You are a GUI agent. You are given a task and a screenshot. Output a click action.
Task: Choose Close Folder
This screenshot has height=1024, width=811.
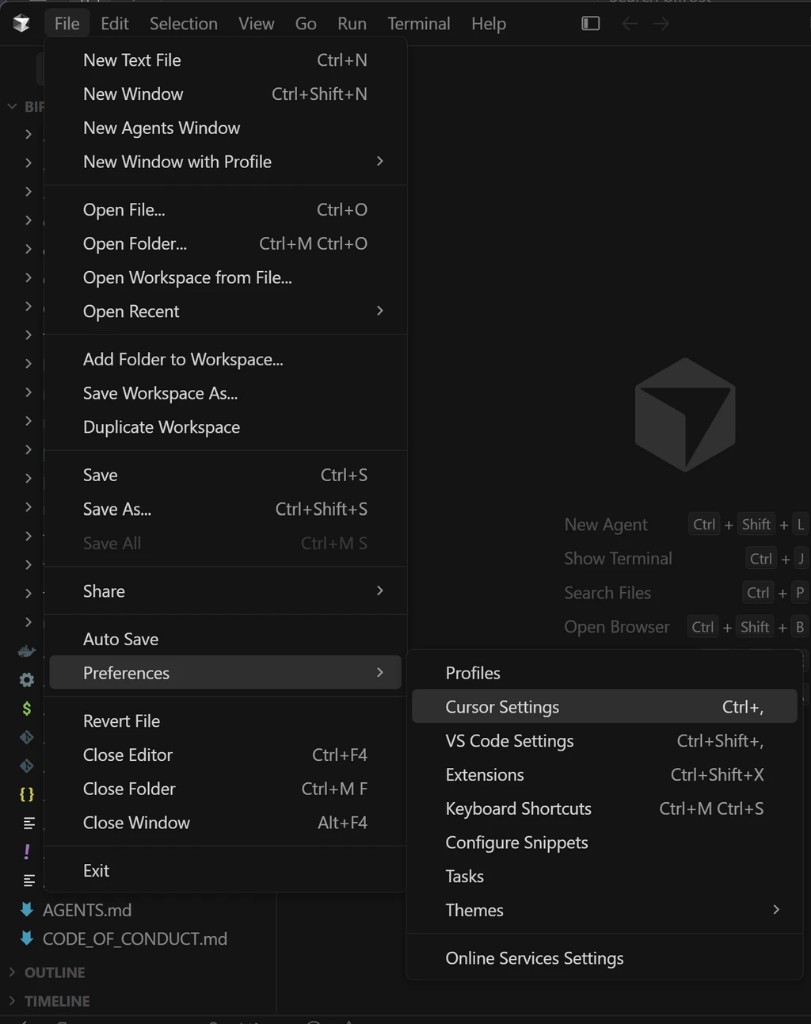tap(225, 789)
